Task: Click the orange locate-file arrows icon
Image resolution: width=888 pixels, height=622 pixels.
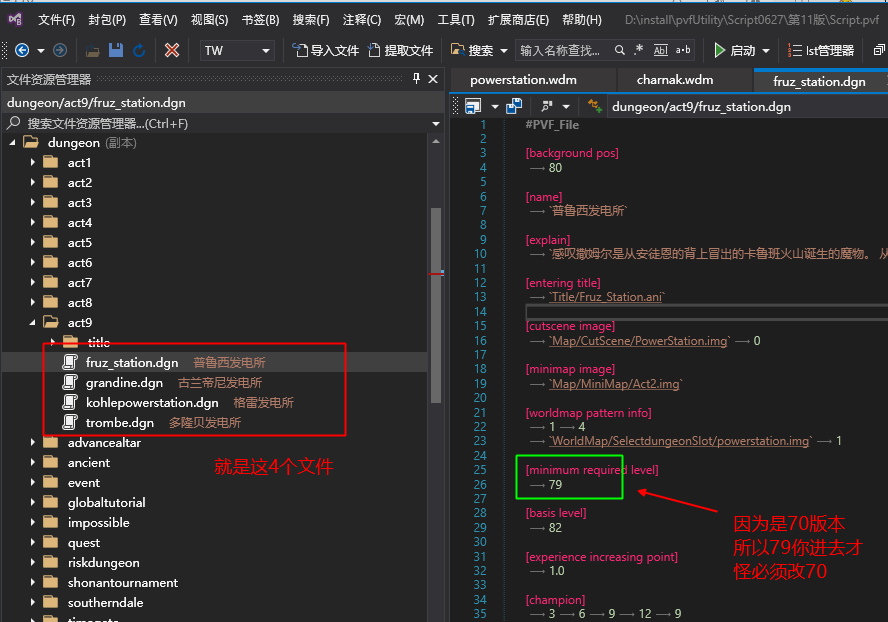Action: point(595,105)
